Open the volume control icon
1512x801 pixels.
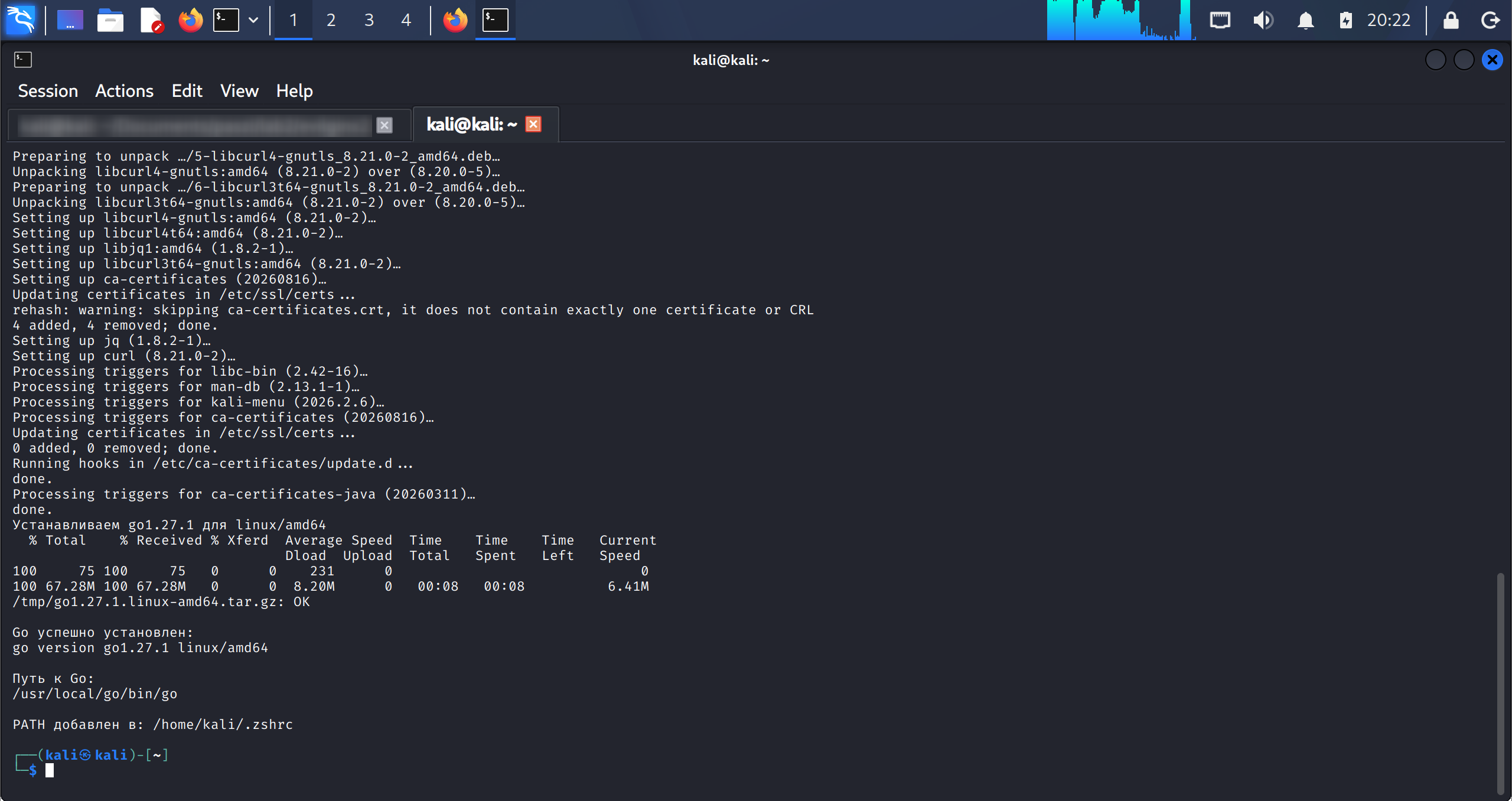pos(1263,20)
